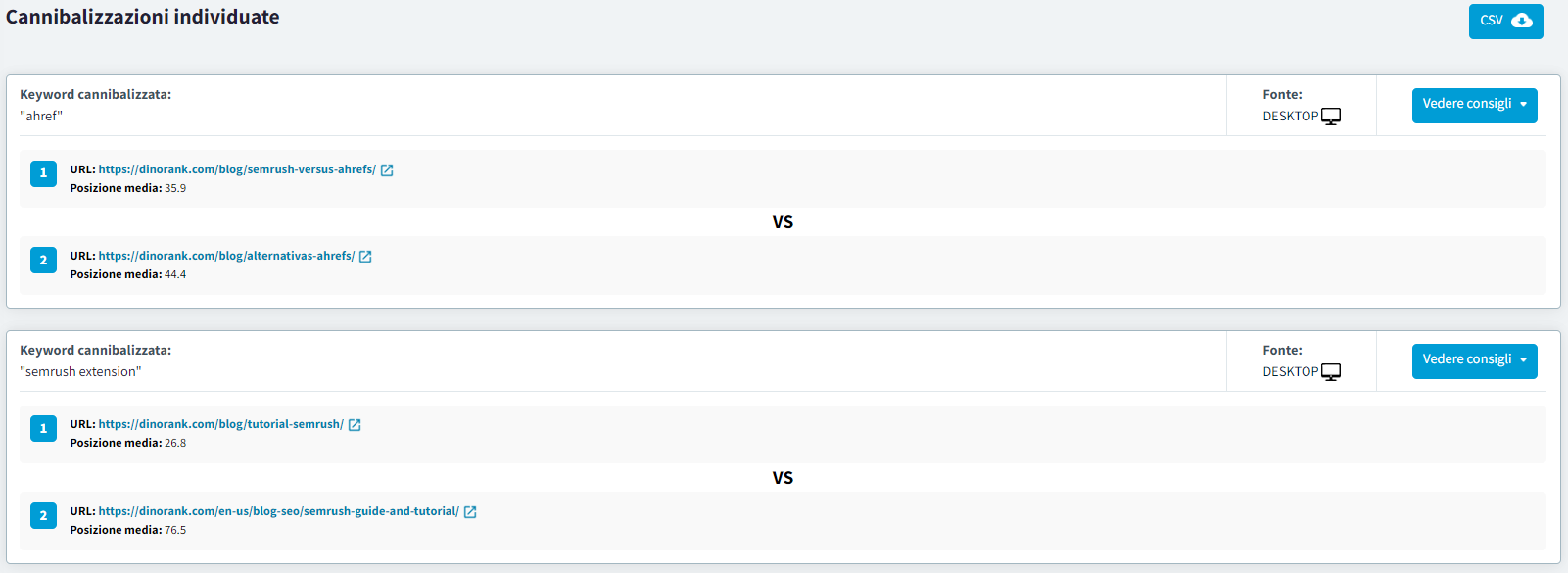Click the "Cannibalizzazioni individuate" heading
1568x573 pixels.
[x=143, y=17]
